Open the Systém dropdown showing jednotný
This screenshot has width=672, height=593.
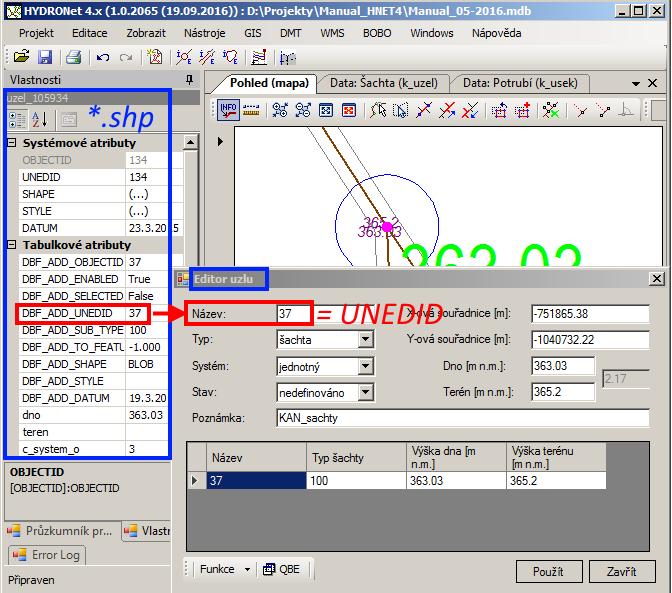(x=365, y=366)
